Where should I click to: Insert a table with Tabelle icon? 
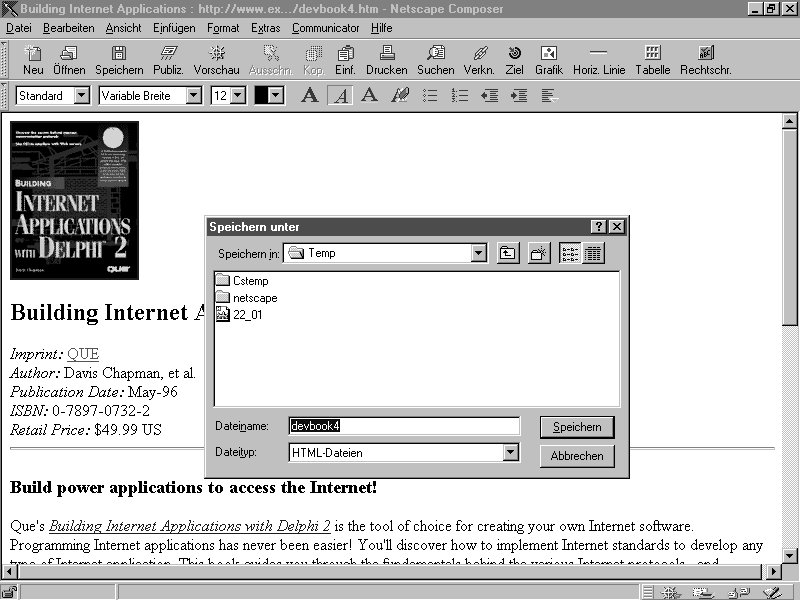click(x=652, y=60)
